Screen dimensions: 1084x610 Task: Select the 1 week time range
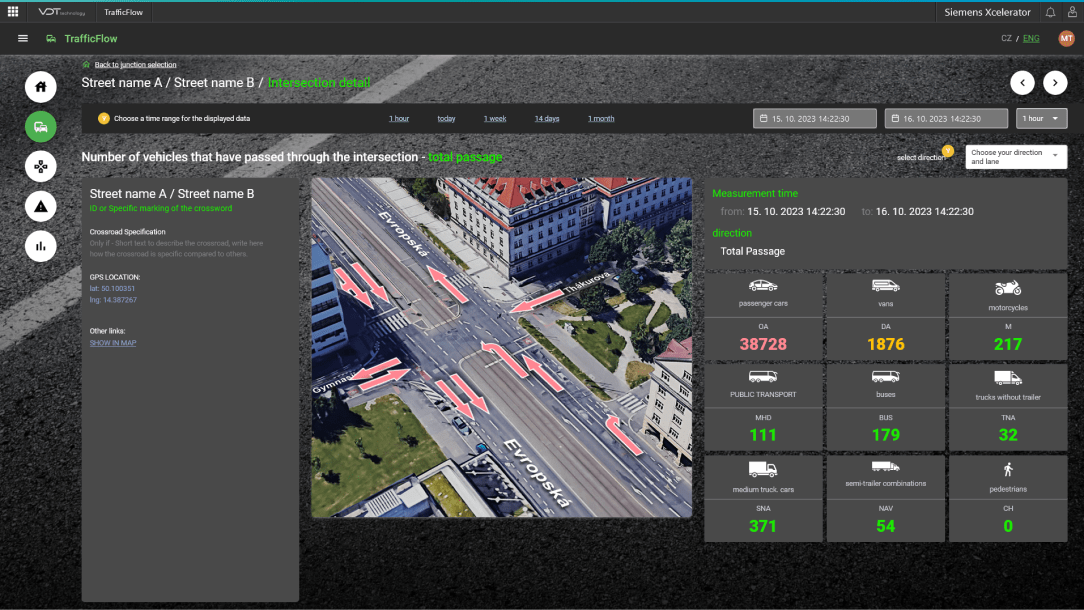(x=495, y=118)
